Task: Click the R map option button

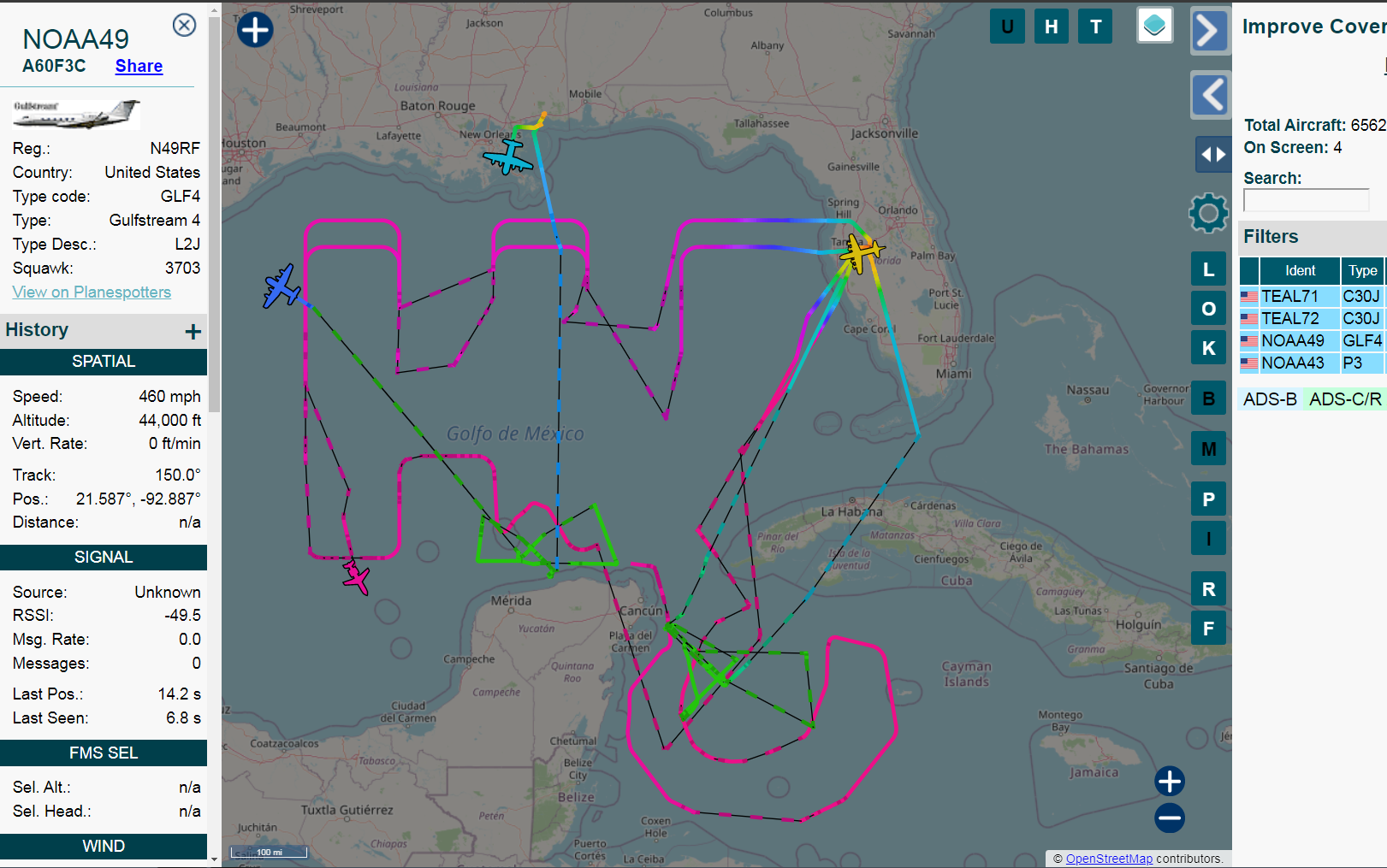Action: (x=1208, y=589)
